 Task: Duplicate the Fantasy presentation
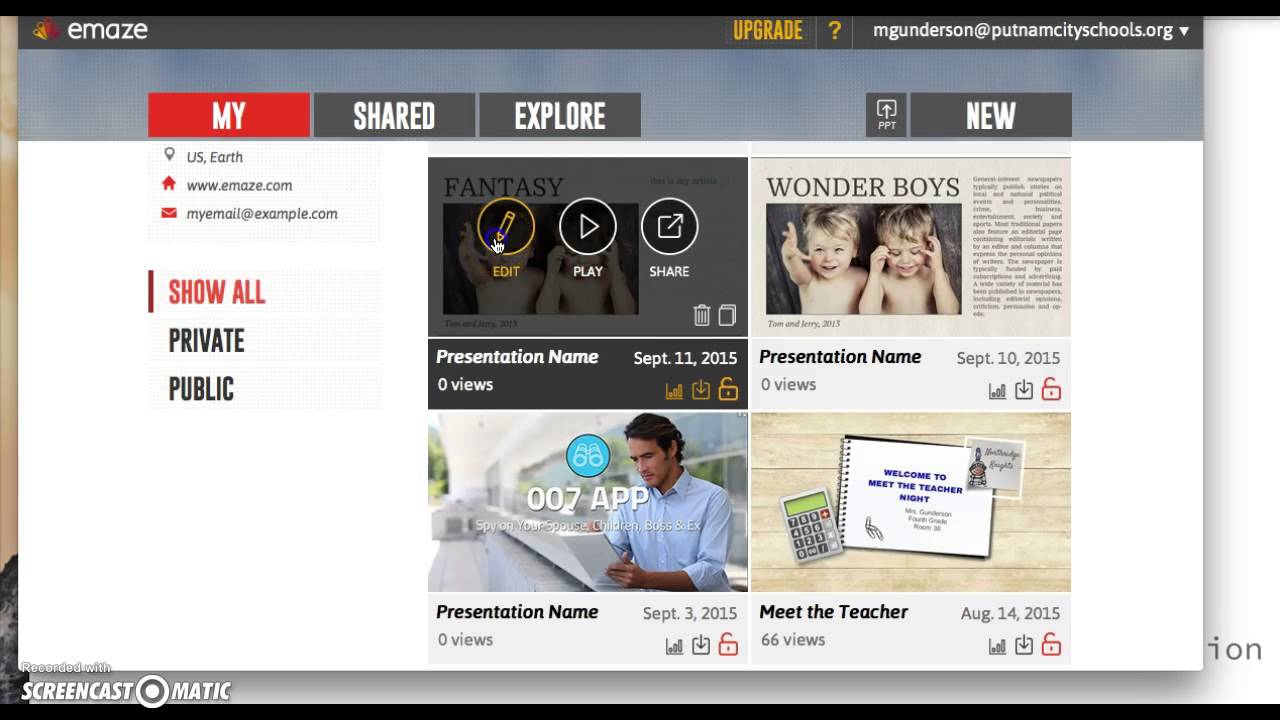(x=727, y=315)
